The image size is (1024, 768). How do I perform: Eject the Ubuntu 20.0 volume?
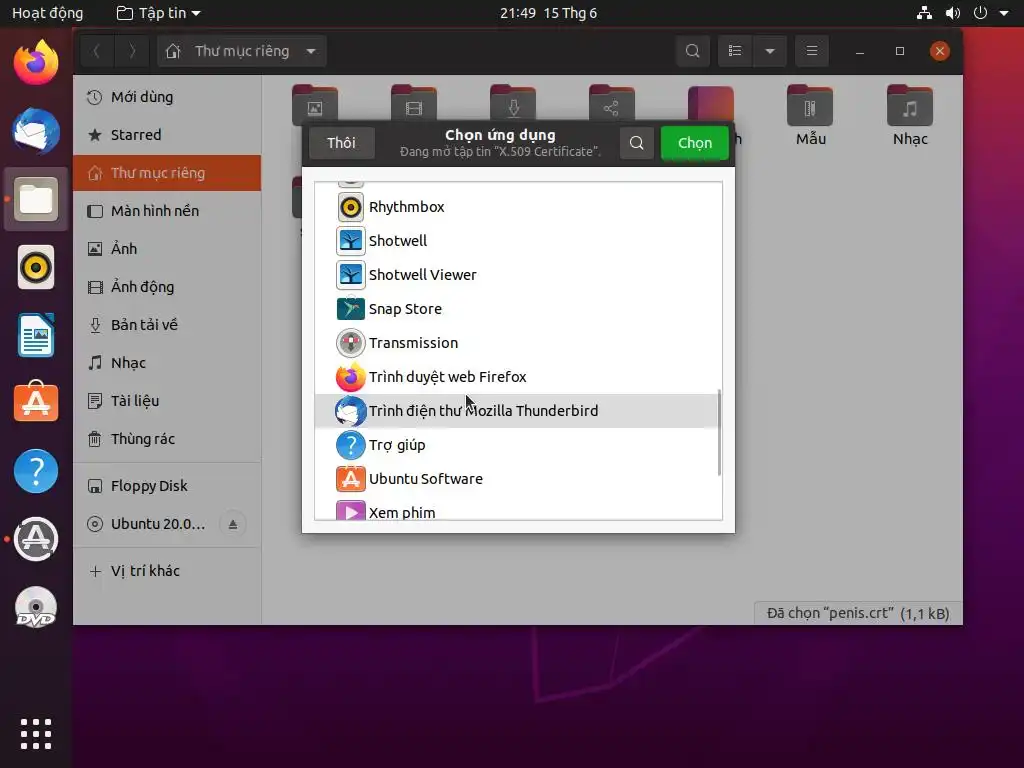coord(233,524)
